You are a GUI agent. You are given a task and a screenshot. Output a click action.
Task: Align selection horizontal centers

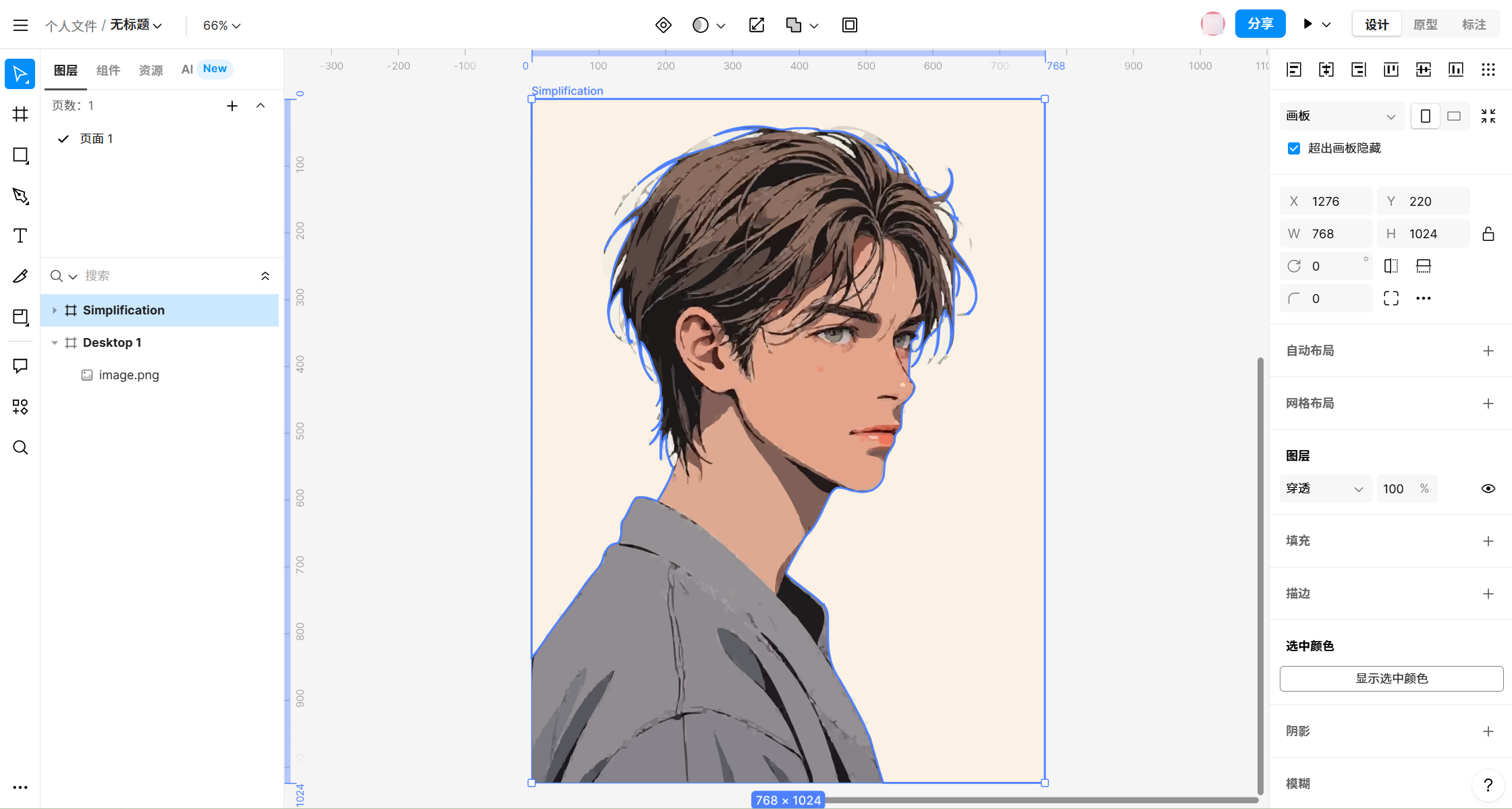(1326, 69)
